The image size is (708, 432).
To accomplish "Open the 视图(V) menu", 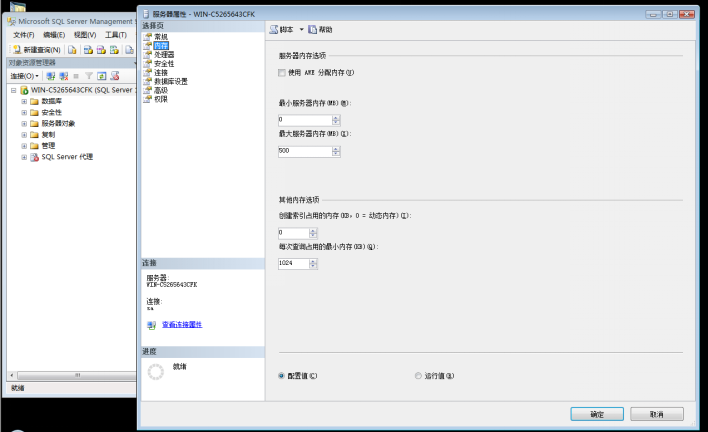I will 85,35.
